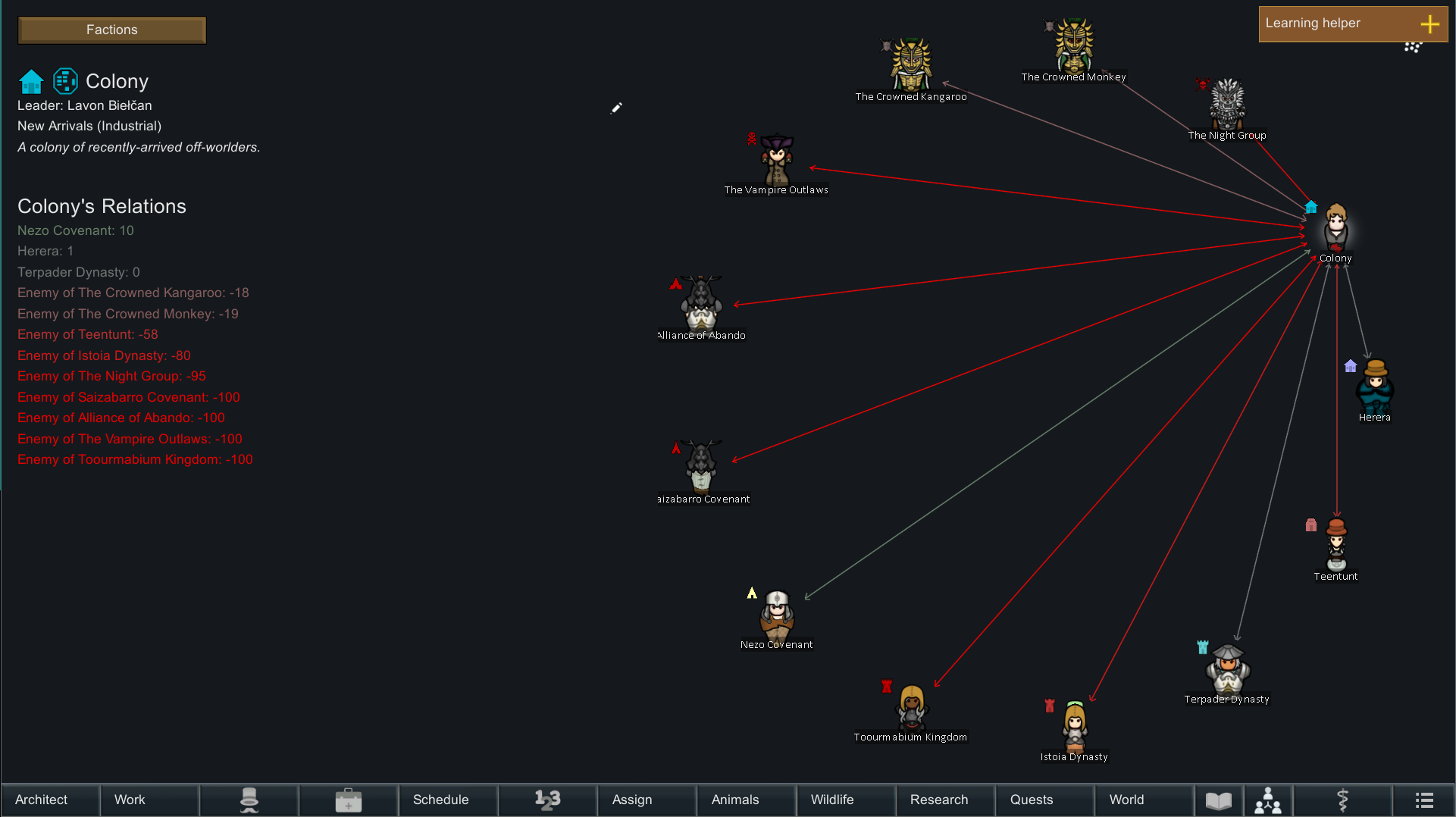Open the Assign tab
The height and width of the screenshot is (817, 1456).
coord(647,800)
